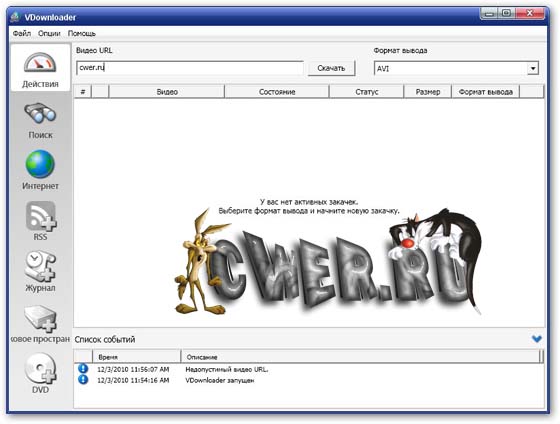This screenshot has height=424, width=560.
Task: Open the Формат вывода AVI dropdown
Action: click(532, 68)
